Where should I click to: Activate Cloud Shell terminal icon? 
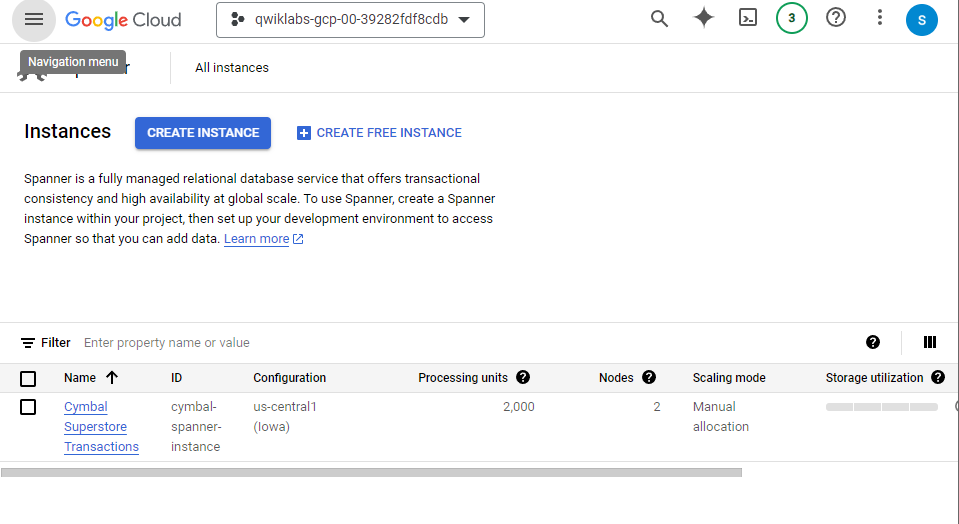click(x=747, y=18)
